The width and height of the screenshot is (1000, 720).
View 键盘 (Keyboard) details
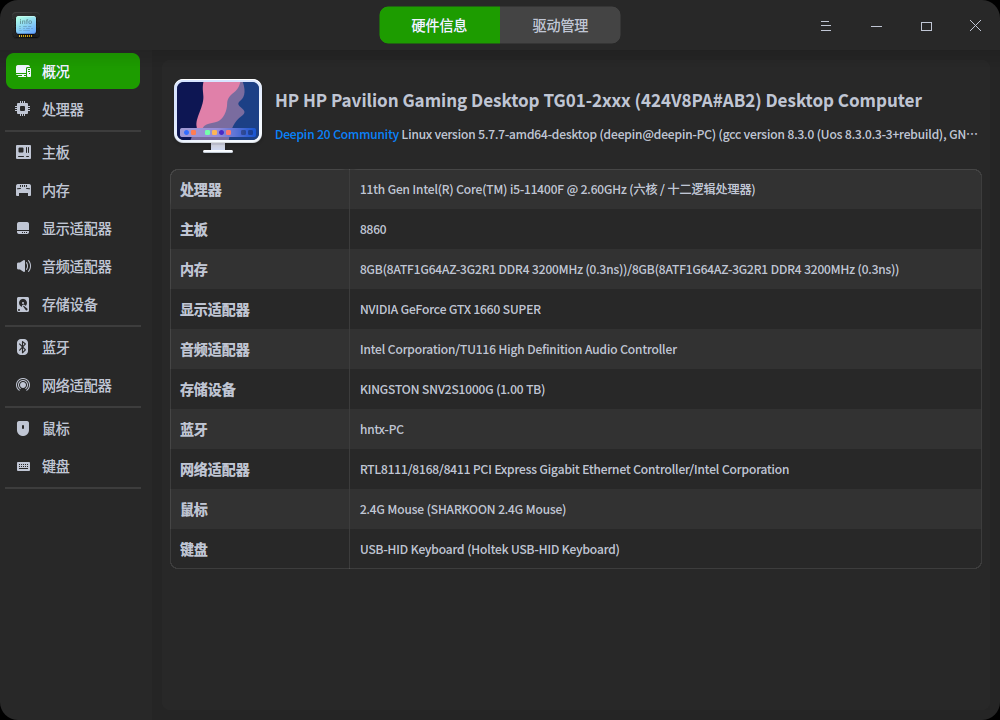[x=55, y=467]
